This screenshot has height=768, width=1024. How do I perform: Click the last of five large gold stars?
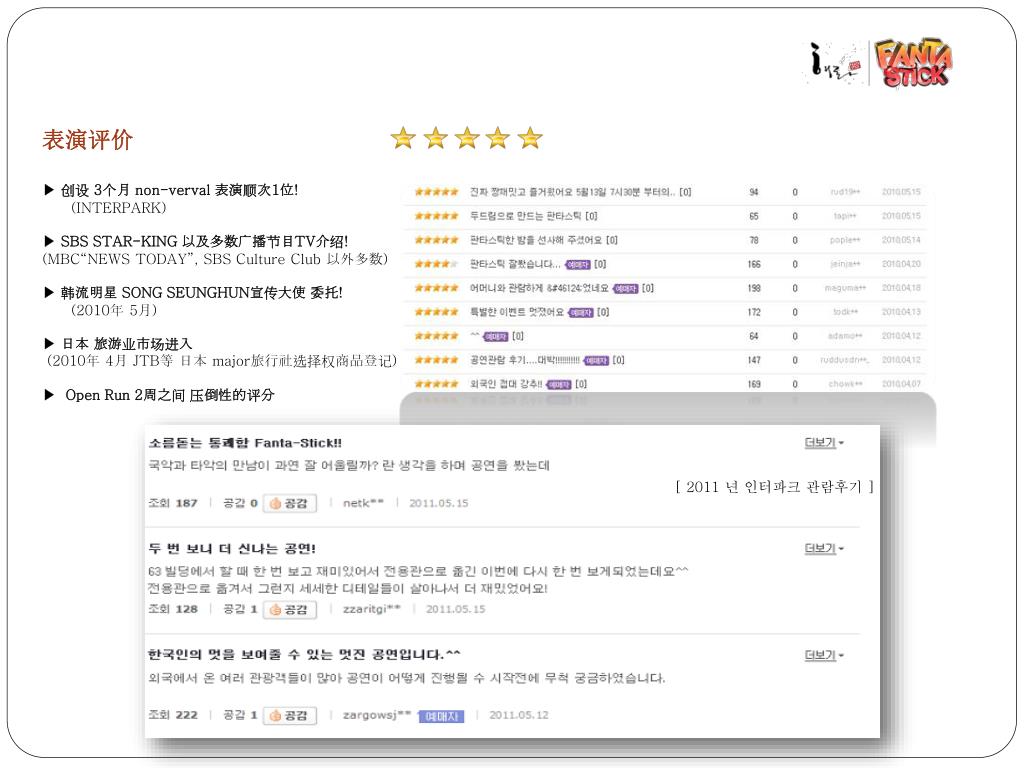click(530, 138)
